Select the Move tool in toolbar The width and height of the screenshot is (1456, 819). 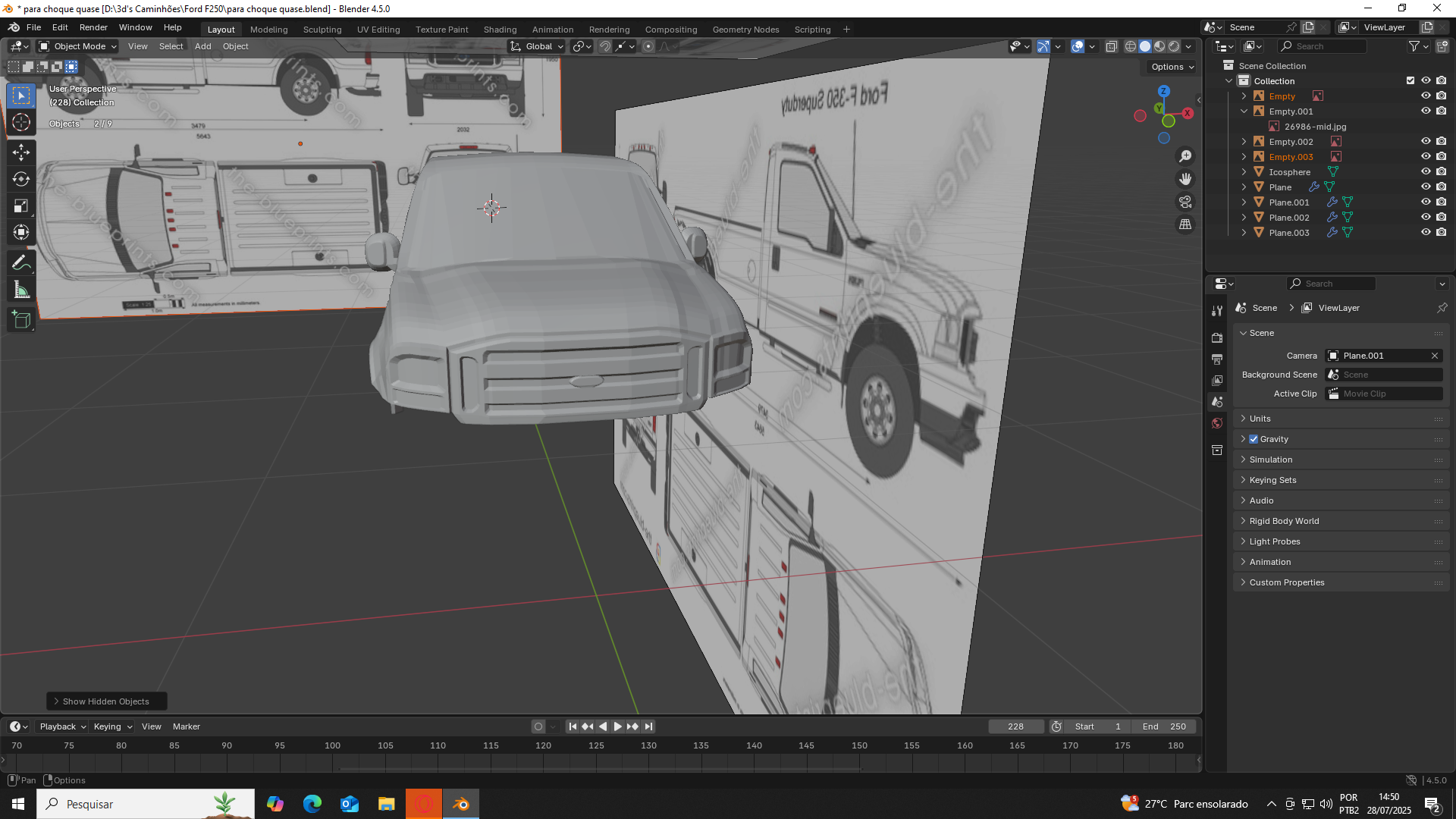(21, 152)
